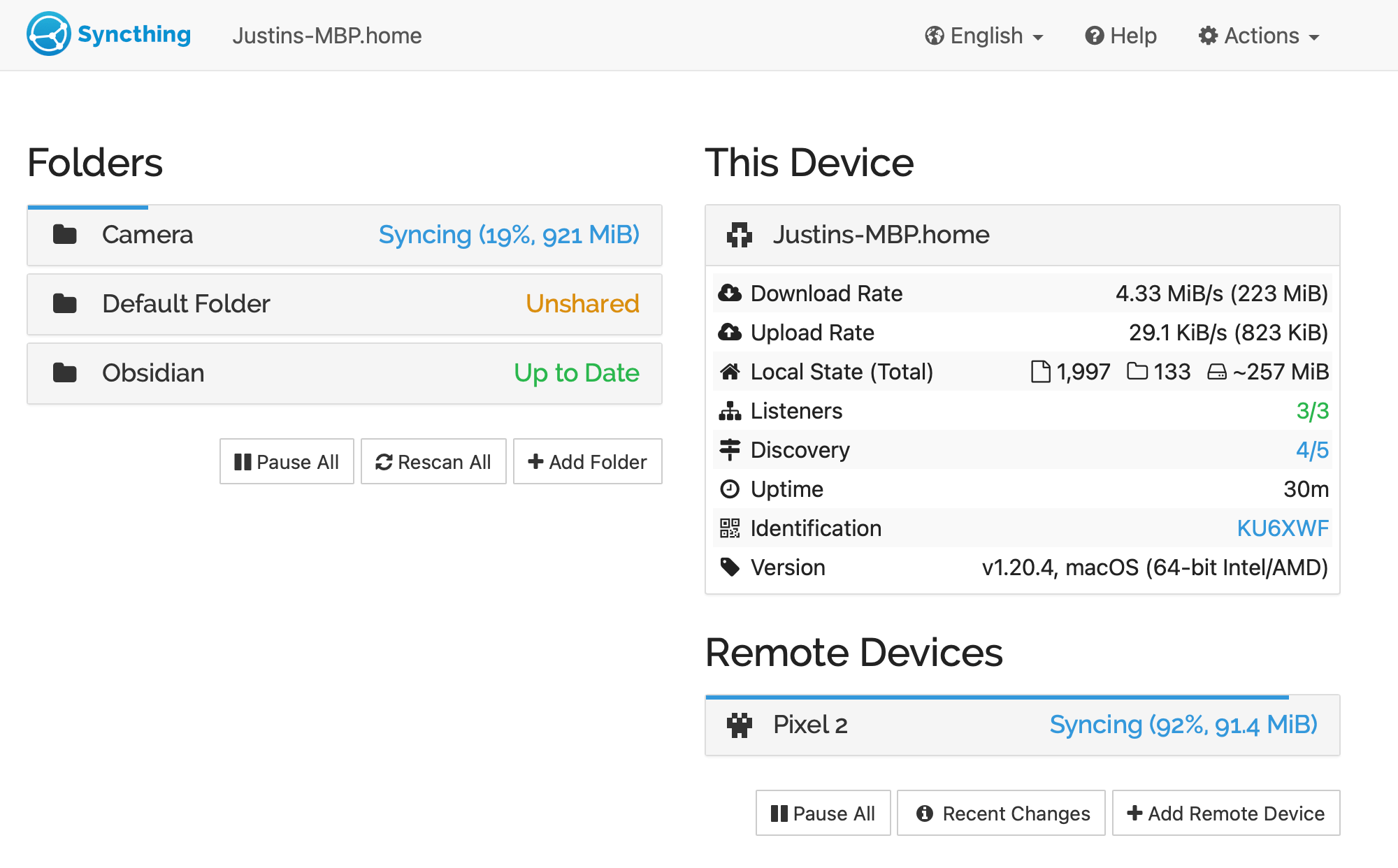Open the KU6XWF identification link

pyautogui.click(x=1283, y=528)
